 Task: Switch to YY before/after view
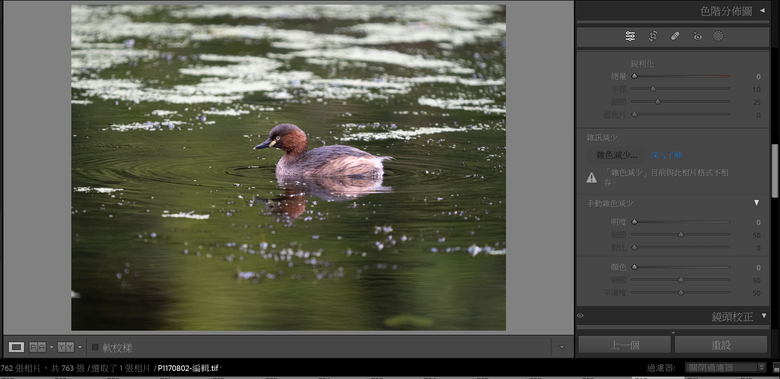coord(66,347)
